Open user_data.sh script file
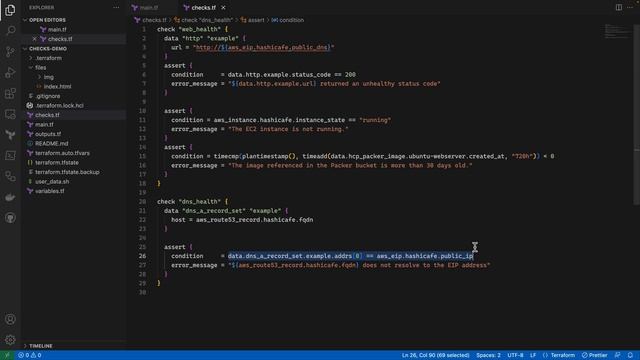The height and width of the screenshot is (360, 640). click(52, 181)
